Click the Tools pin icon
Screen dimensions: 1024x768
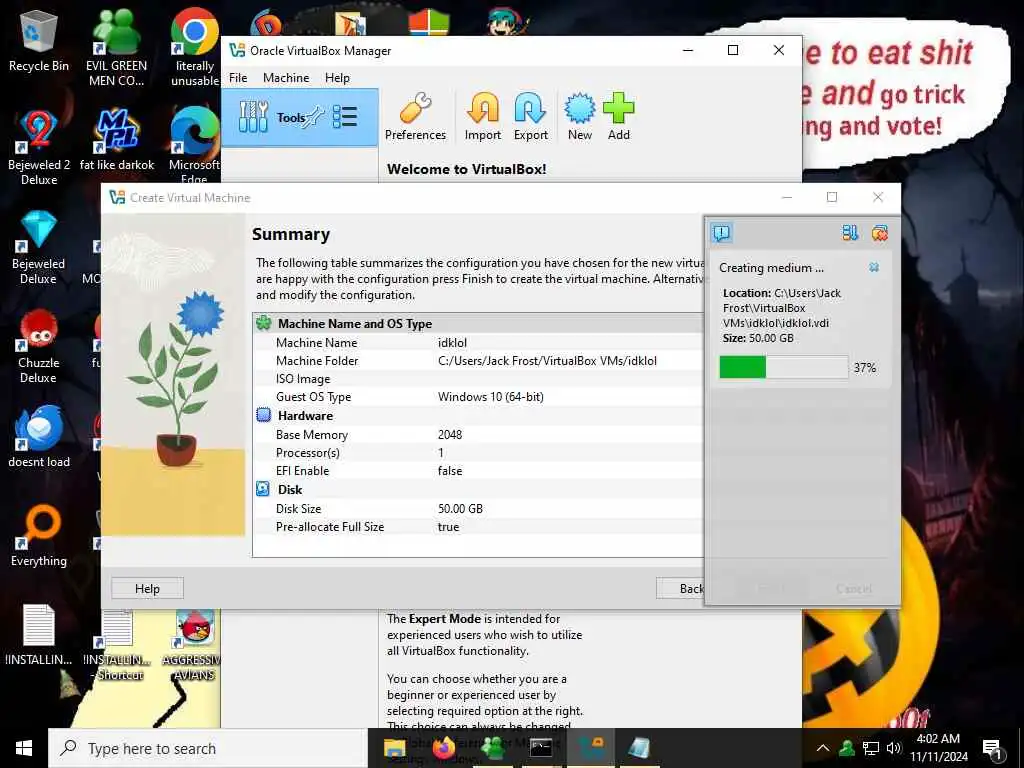pyautogui.click(x=315, y=117)
